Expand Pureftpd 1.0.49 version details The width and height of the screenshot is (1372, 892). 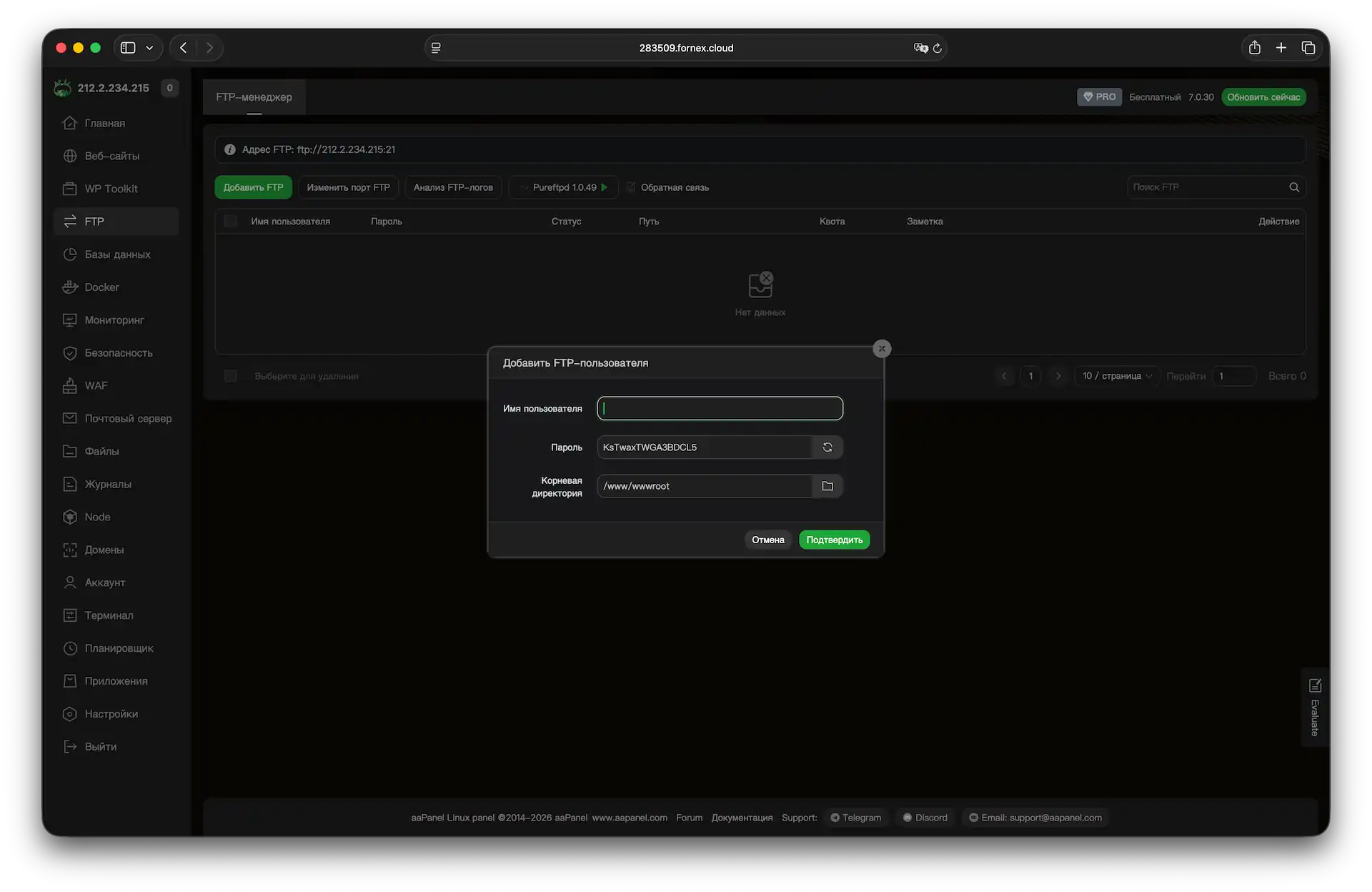pyautogui.click(x=605, y=187)
